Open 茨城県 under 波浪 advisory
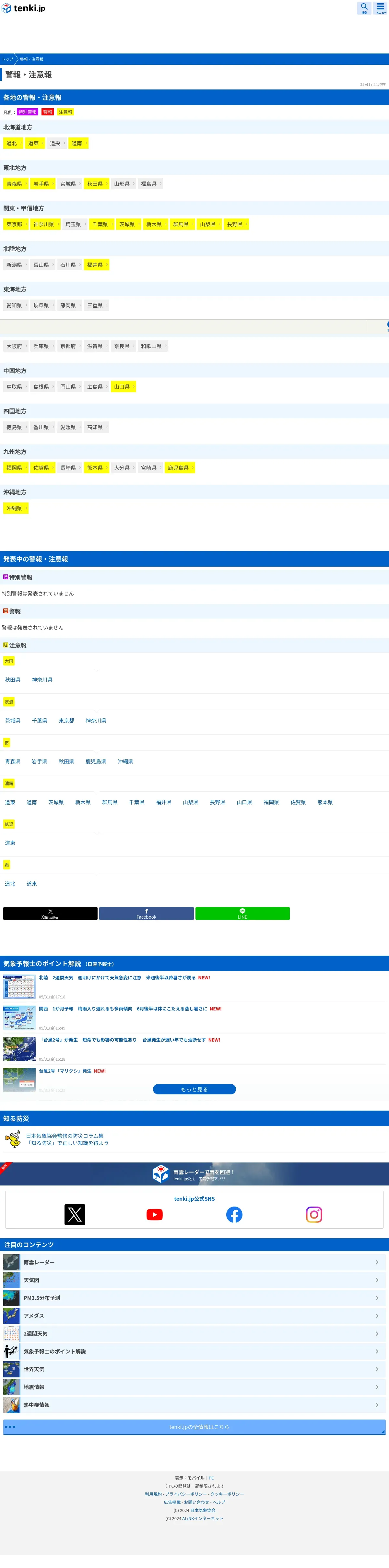This screenshot has width=389, height=1568. pos(13,721)
